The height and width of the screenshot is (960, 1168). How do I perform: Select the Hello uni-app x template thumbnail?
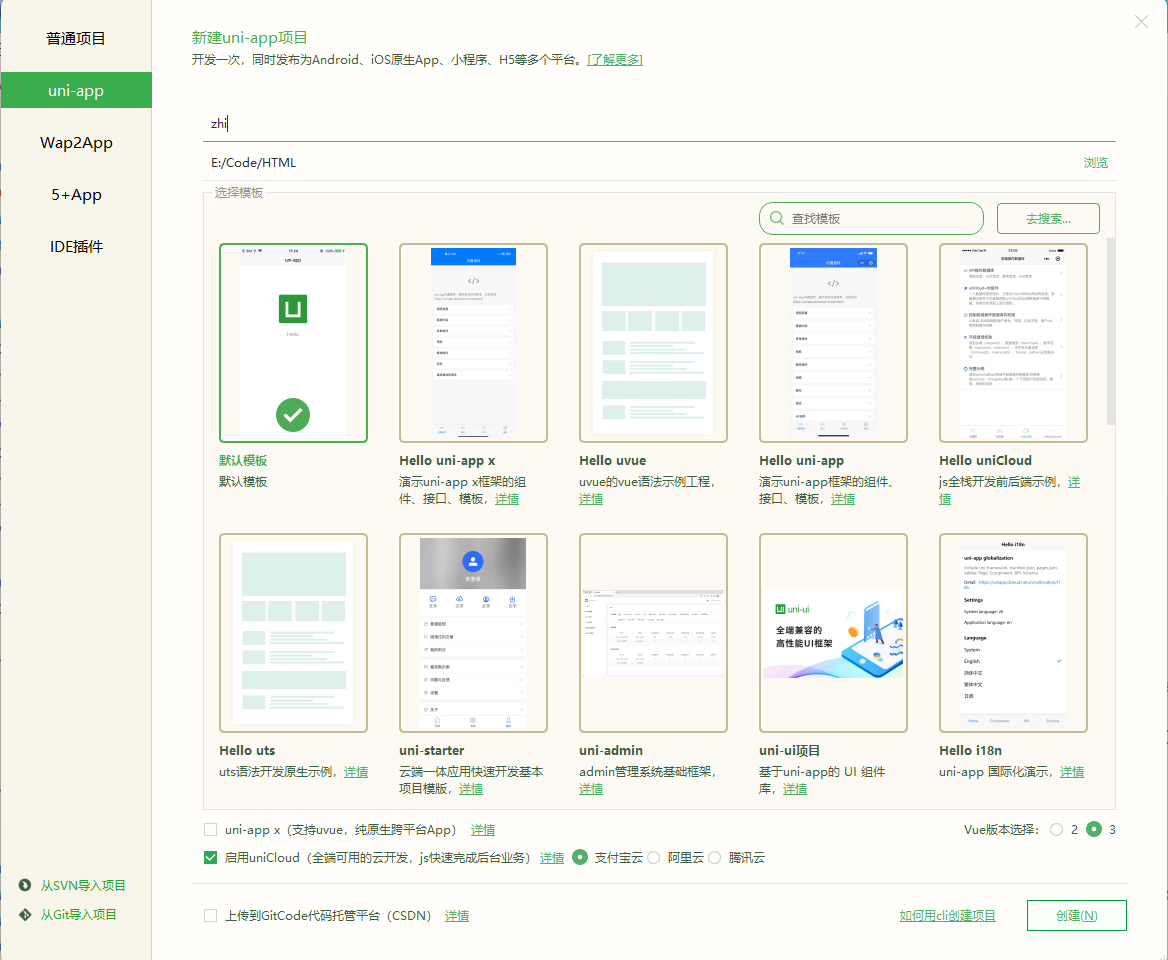(x=473, y=343)
